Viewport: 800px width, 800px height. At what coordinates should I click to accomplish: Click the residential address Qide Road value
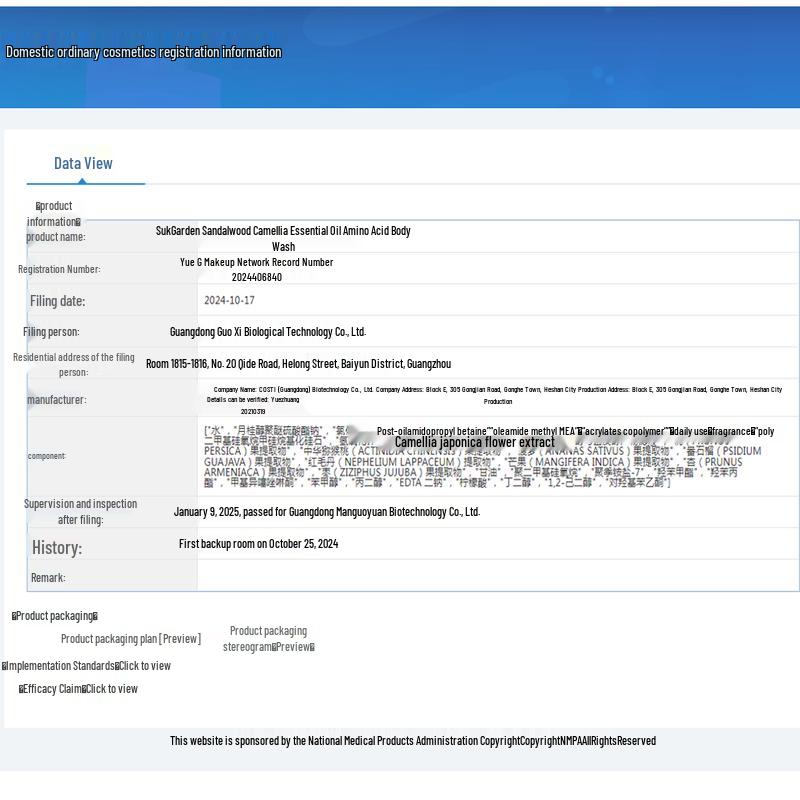tap(298, 364)
